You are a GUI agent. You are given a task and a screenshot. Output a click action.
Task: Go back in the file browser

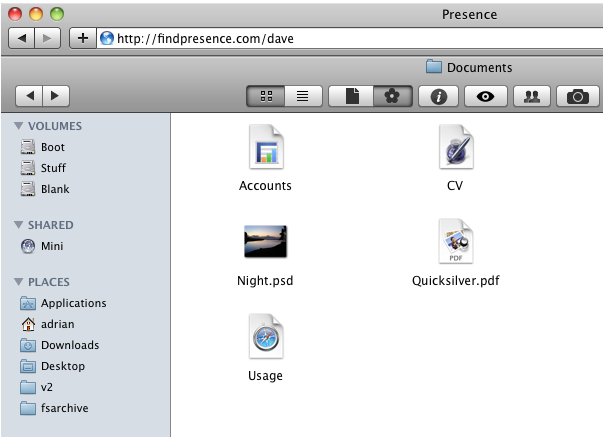[29, 96]
